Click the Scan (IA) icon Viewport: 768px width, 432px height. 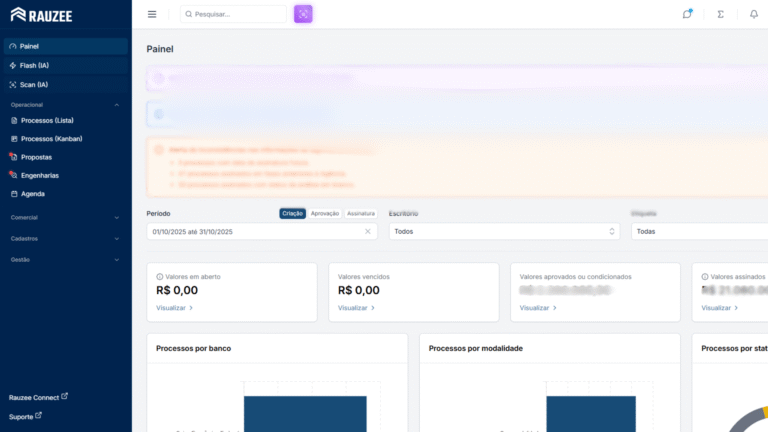pos(13,85)
